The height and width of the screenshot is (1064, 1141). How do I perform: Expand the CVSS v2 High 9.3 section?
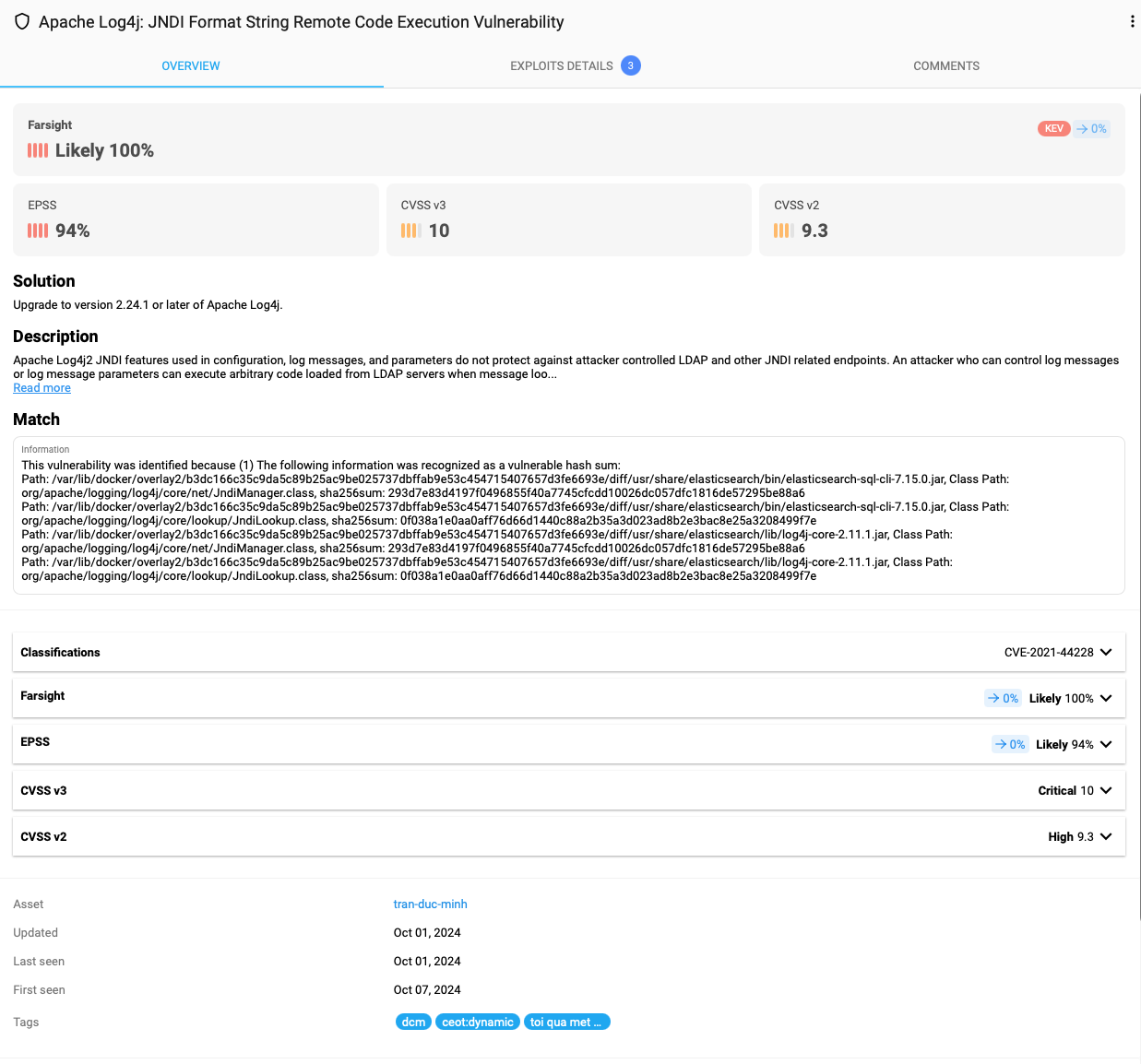[1106, 836]
